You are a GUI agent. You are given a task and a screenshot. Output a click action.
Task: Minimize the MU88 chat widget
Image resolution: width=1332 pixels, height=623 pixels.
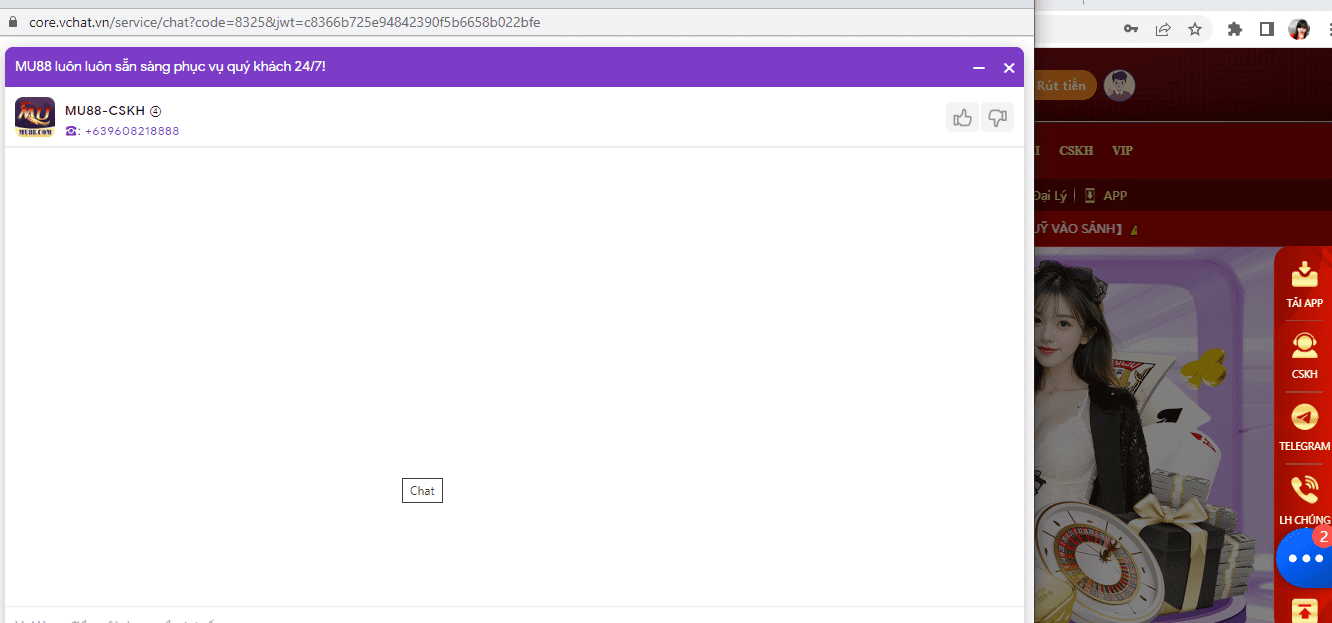point(979,68)
